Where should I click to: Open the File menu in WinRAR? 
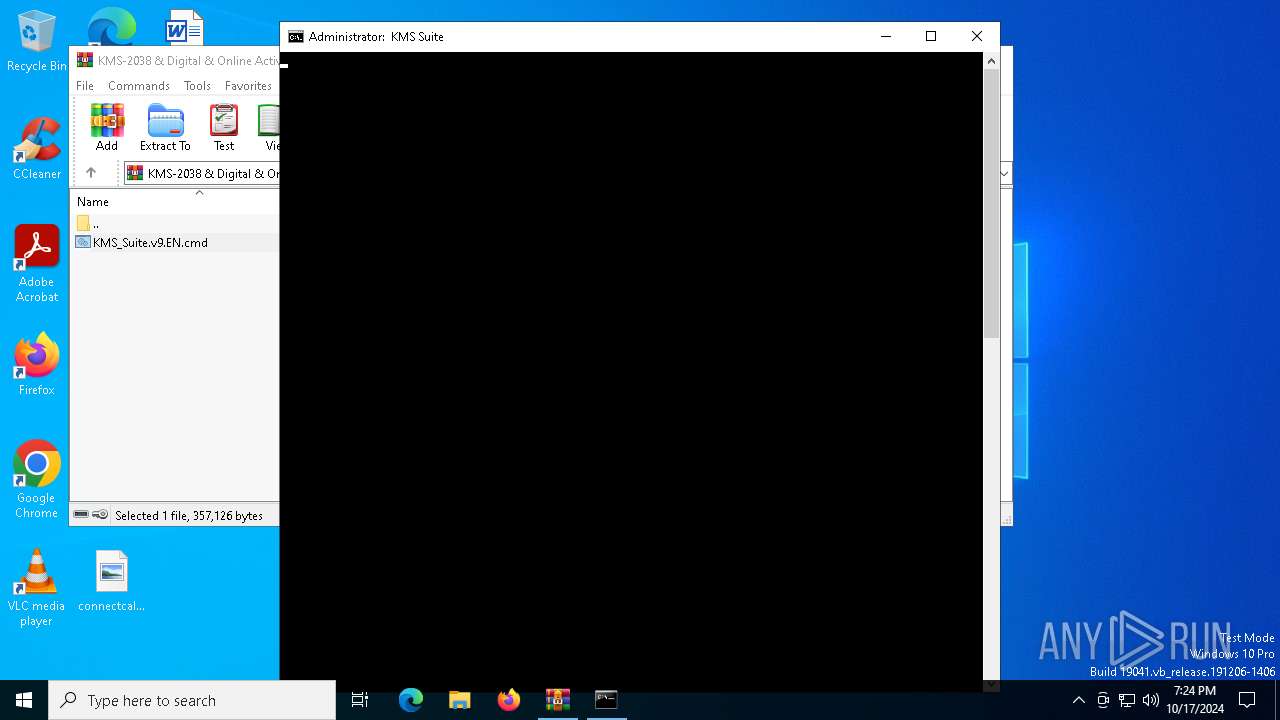(85, 86)
